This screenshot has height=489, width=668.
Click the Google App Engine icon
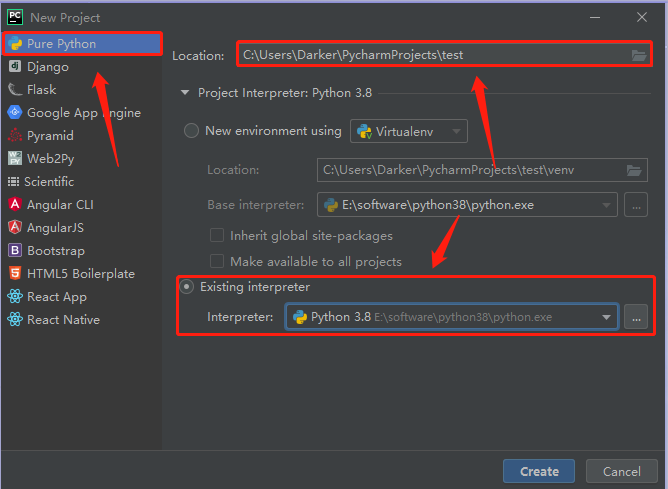15,112
